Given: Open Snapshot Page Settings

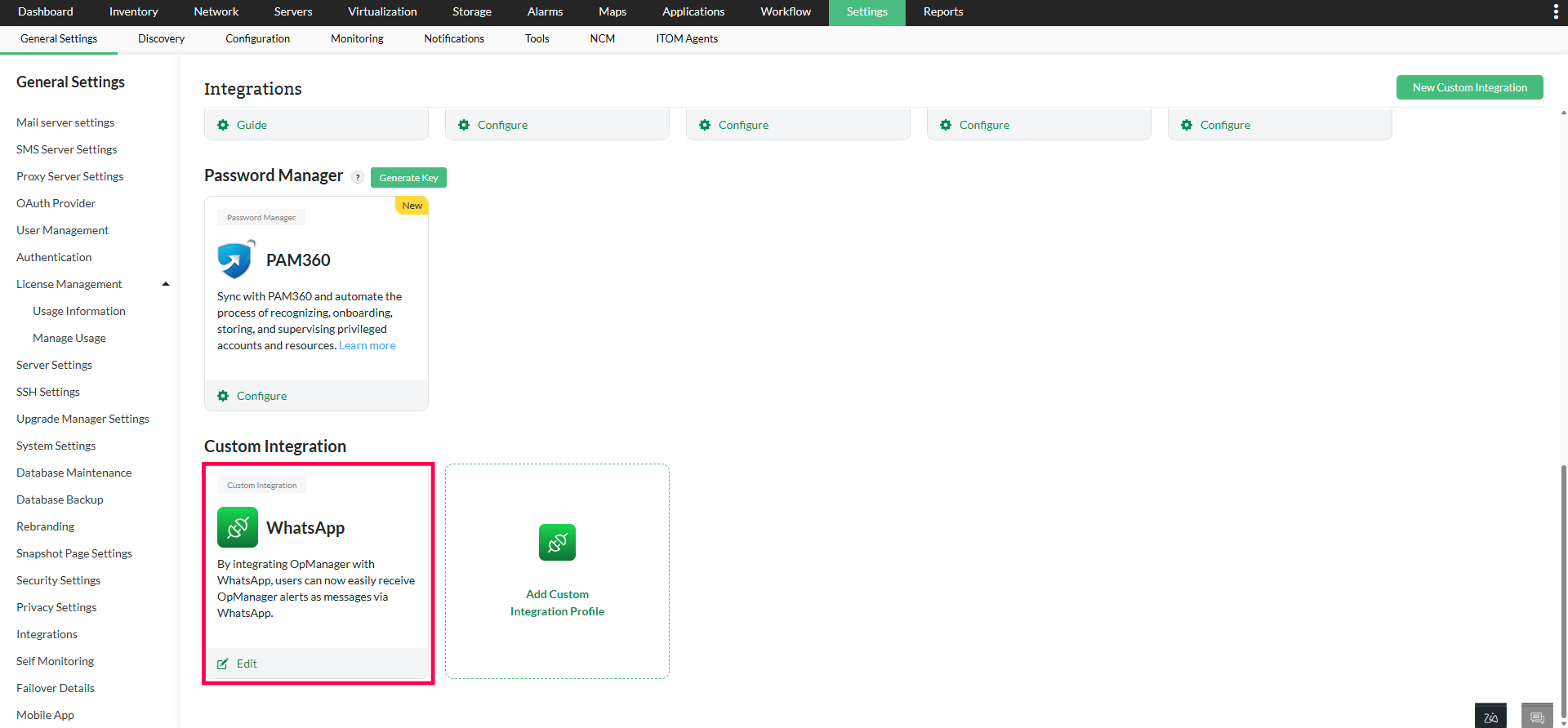Looking at the screenshot, I should tap(74, 553).
